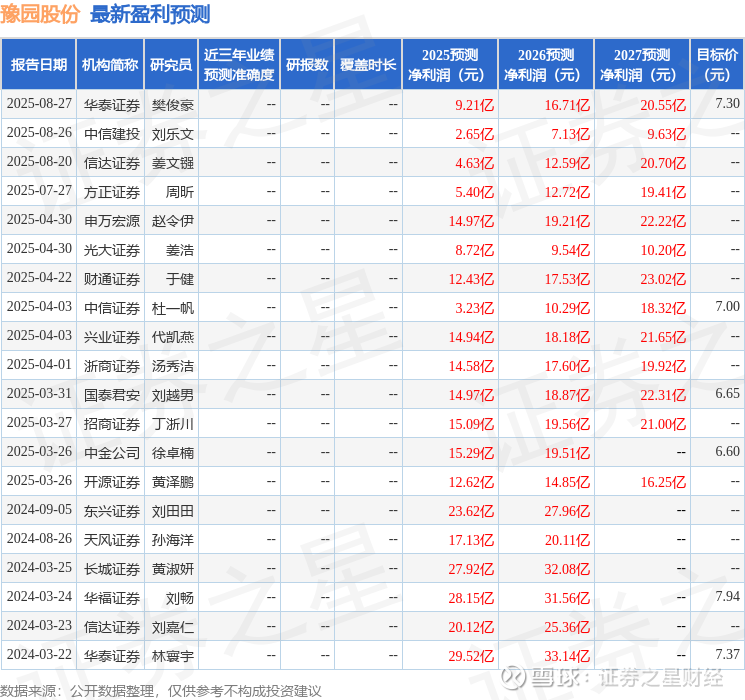Viewport: 745px width, 700px height.
Task: Click 33.14亿 forecast value
Action: 567,656
